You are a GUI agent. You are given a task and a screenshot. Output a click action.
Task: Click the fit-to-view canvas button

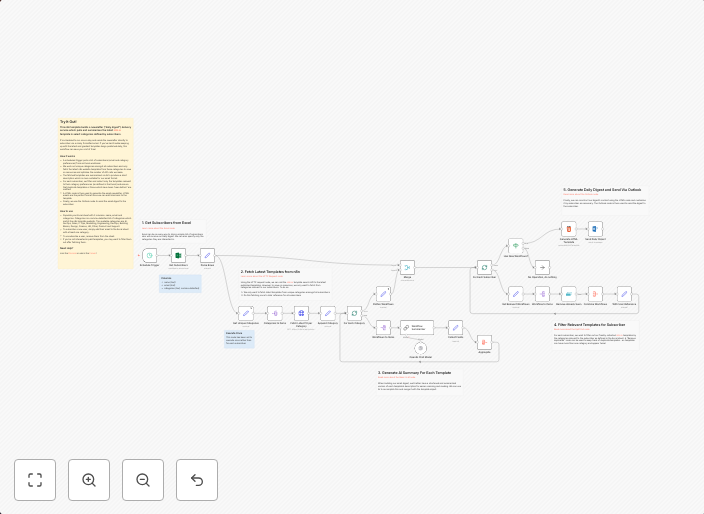point(35,480)
